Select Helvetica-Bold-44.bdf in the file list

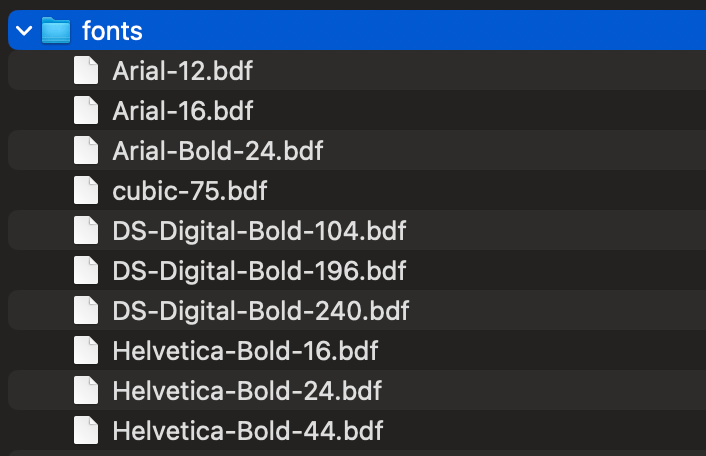point(248,431)
